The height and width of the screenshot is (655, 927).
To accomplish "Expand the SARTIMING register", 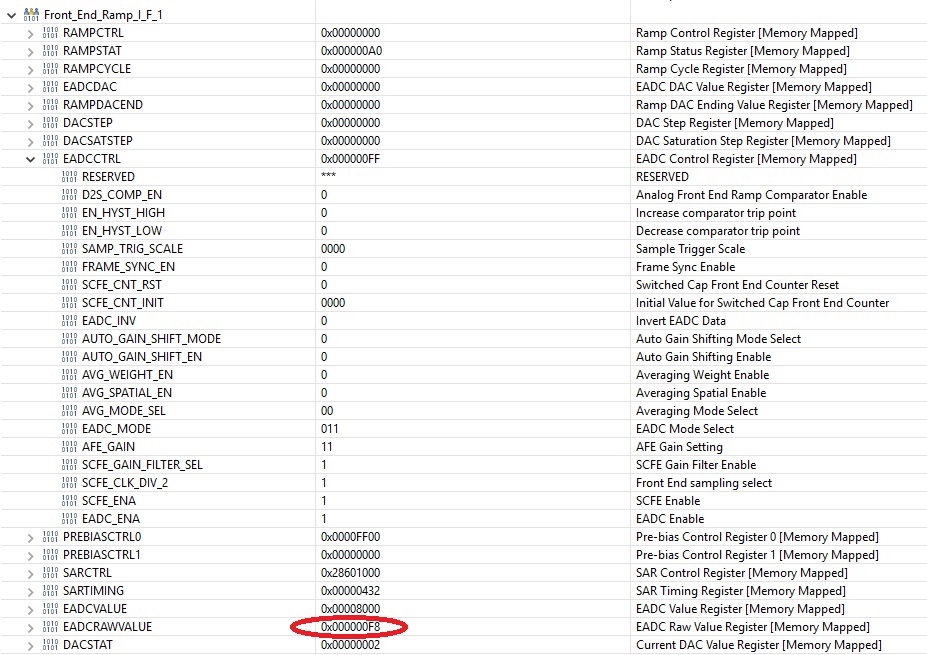I will [30, 592].
